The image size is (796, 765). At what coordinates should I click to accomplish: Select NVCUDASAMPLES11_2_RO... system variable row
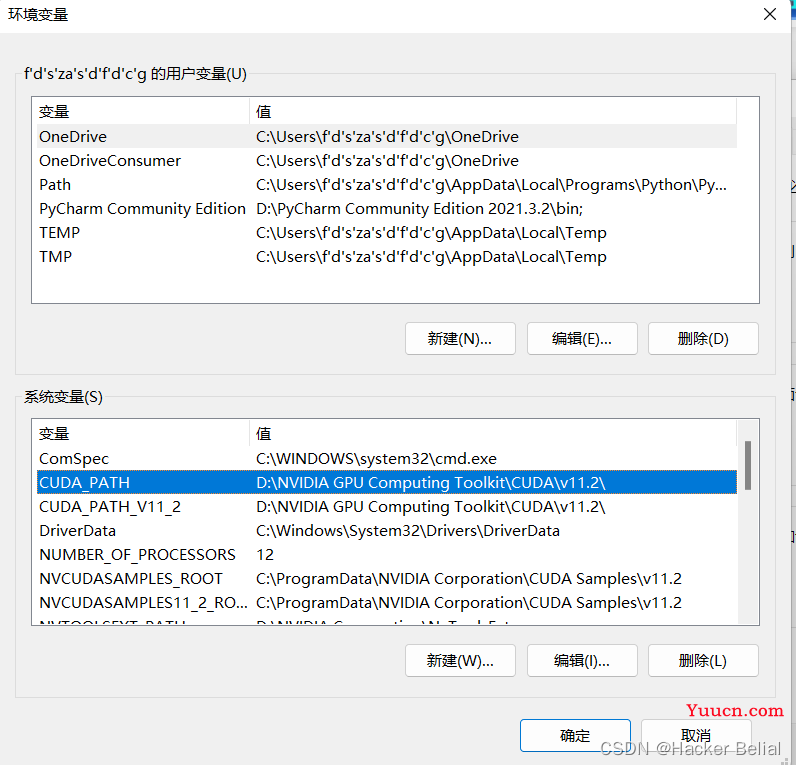(x=387, y=603)
